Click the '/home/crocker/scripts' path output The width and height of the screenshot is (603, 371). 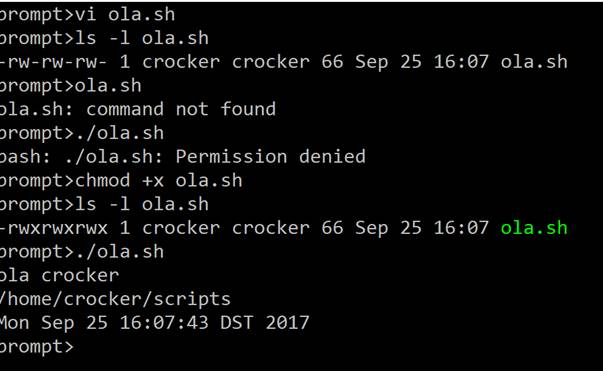[x=115, y=300]
